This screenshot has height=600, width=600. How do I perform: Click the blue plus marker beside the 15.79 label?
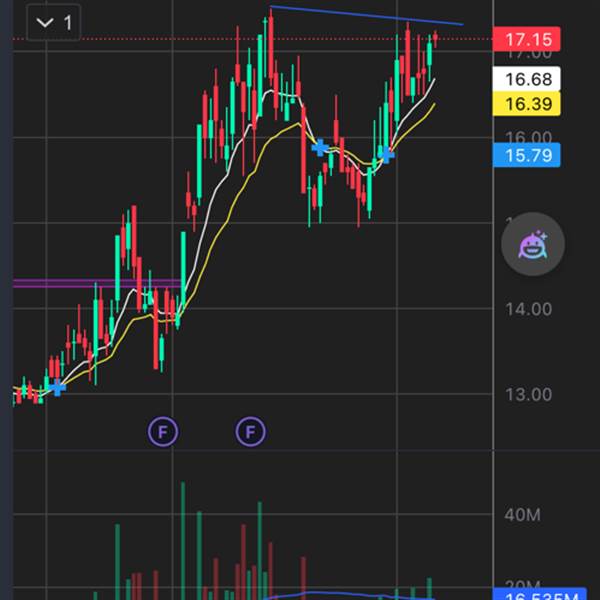coord(386,155)
